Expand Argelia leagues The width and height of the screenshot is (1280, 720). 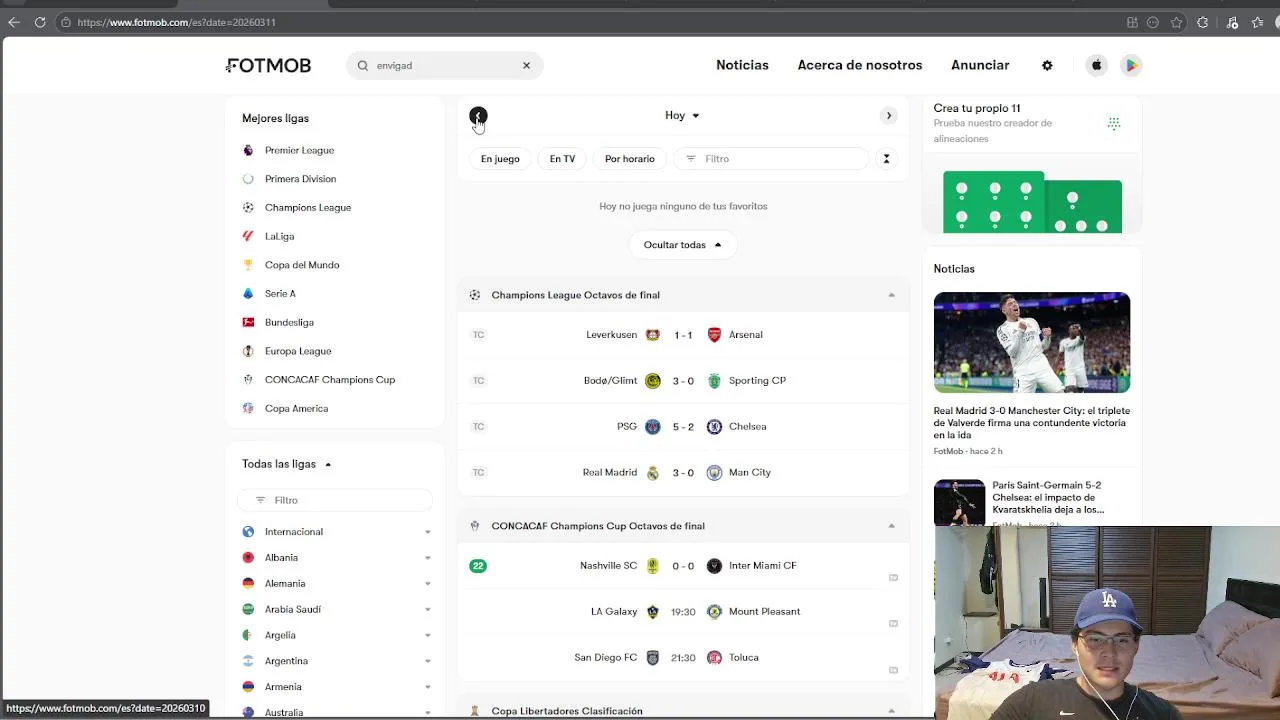pyautogui.click(x=427, y=635)
